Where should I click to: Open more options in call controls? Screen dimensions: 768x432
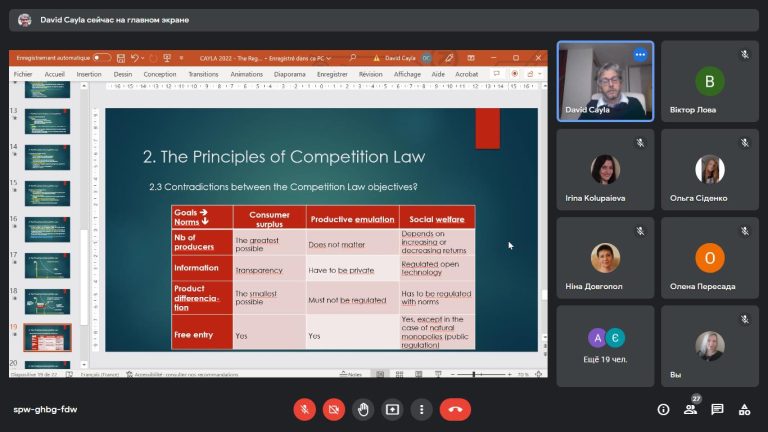click(422, 409)
